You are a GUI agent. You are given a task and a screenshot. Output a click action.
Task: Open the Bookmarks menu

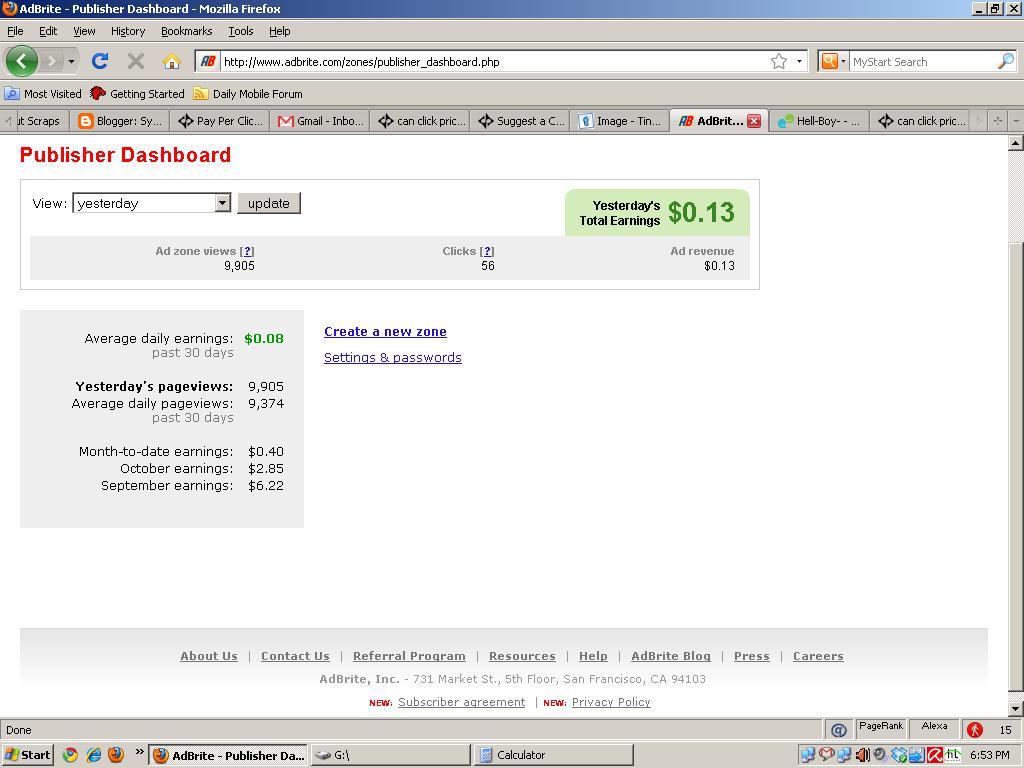(x=187, y=31)
